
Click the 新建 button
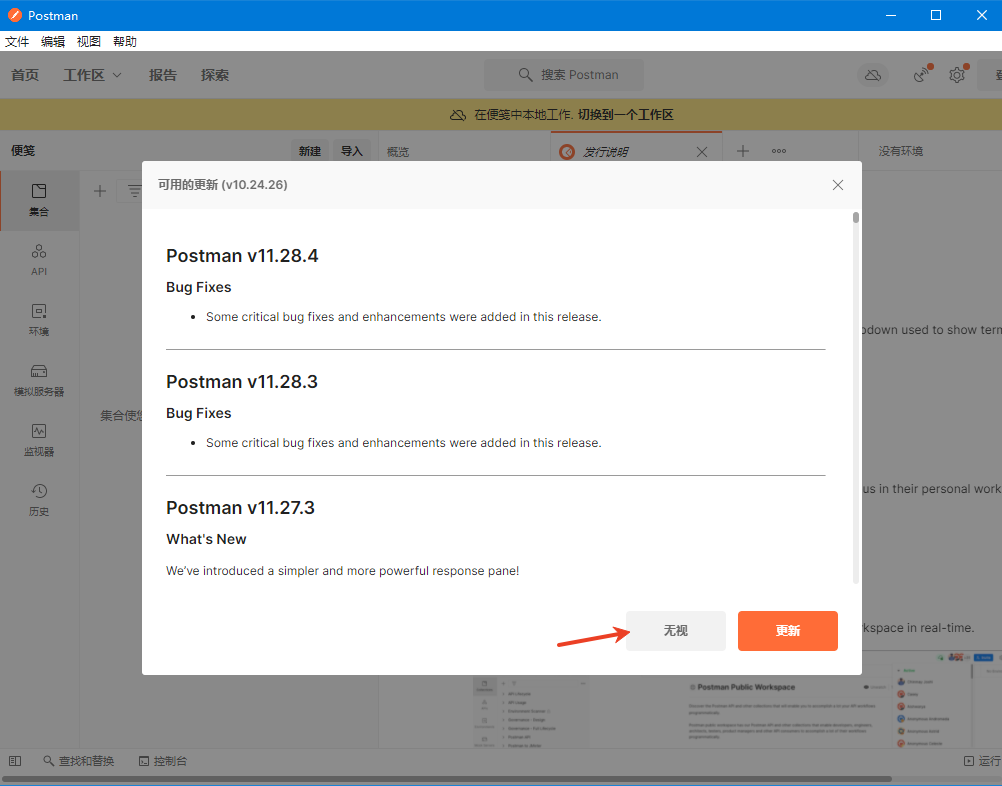(x=310, y=151)
